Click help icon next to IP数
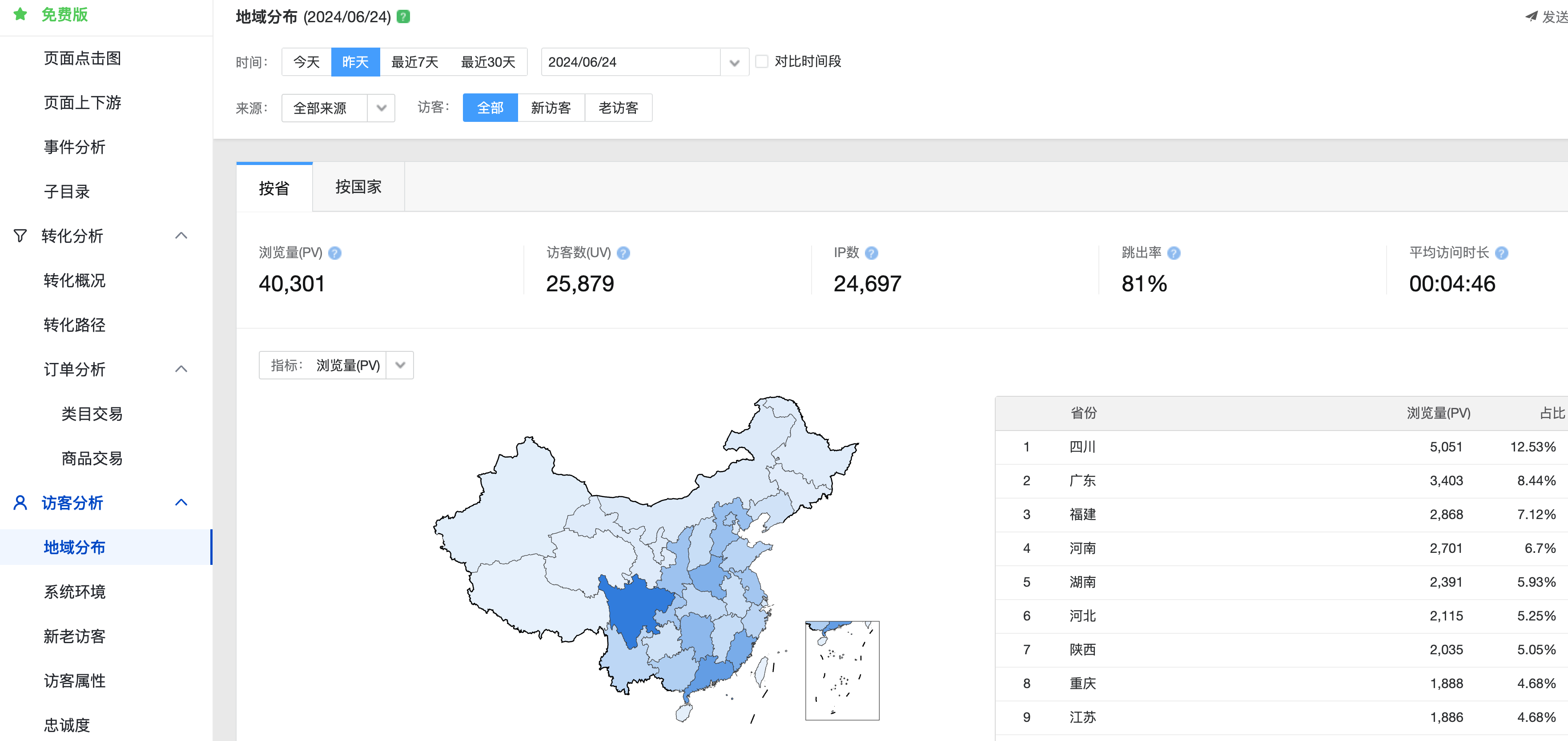Viewport: 1568px width, 741px height. 871,253
